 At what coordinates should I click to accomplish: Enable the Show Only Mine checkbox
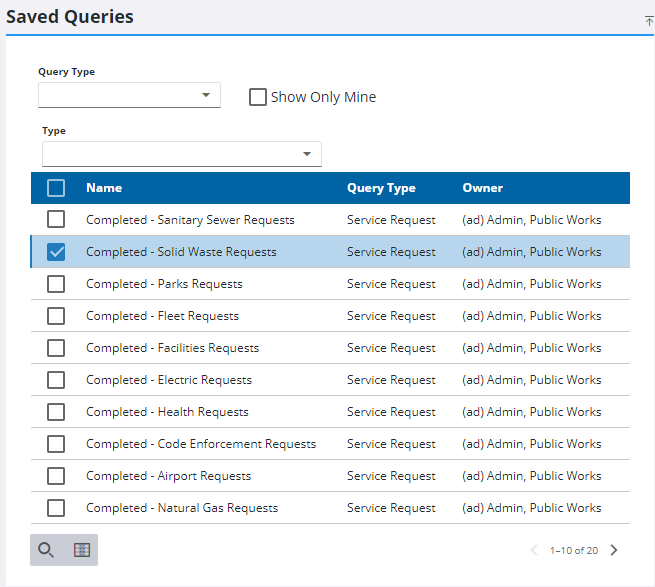tap(258, 97)
